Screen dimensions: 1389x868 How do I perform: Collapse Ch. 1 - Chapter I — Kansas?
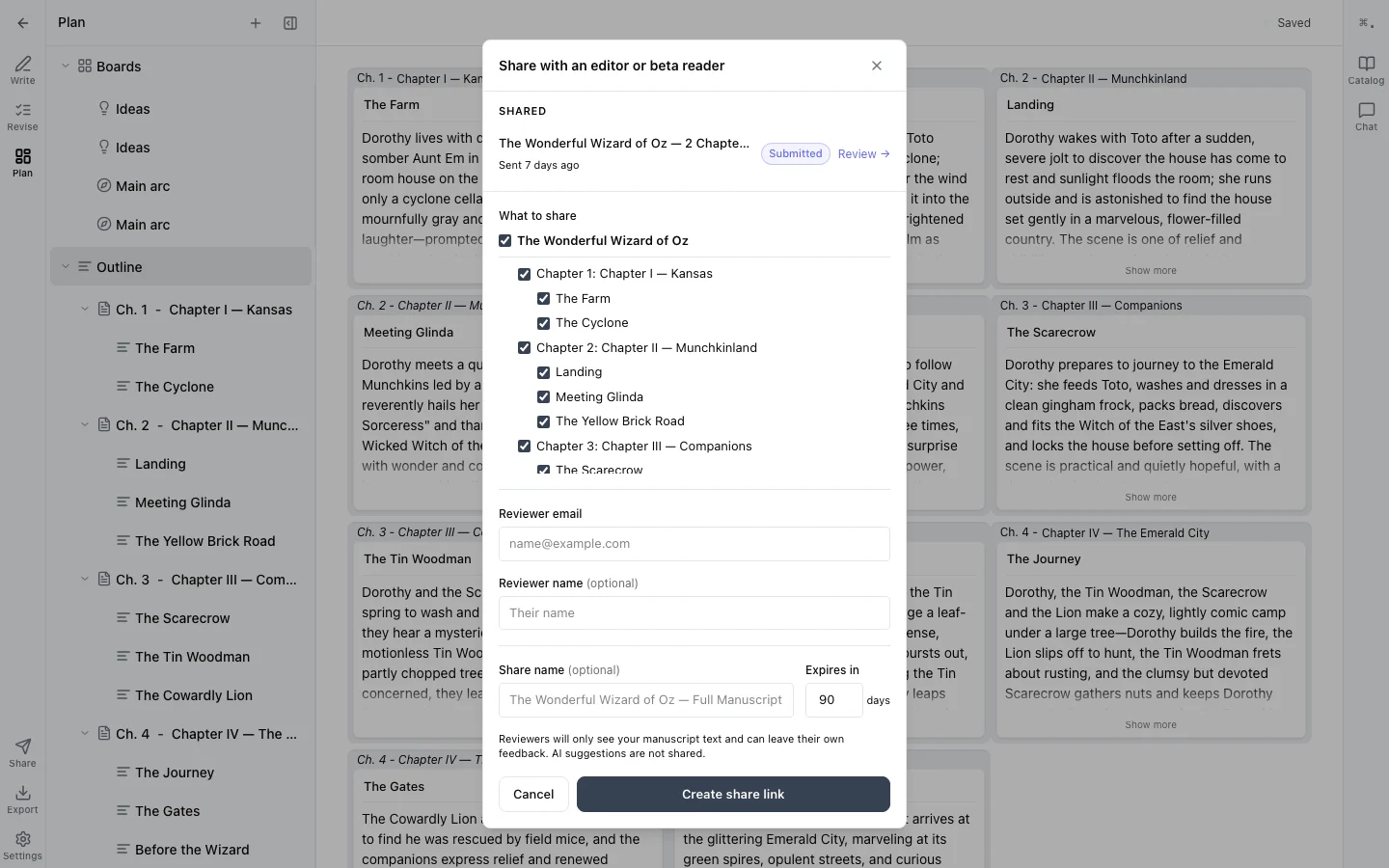click(x=84, y=310)
